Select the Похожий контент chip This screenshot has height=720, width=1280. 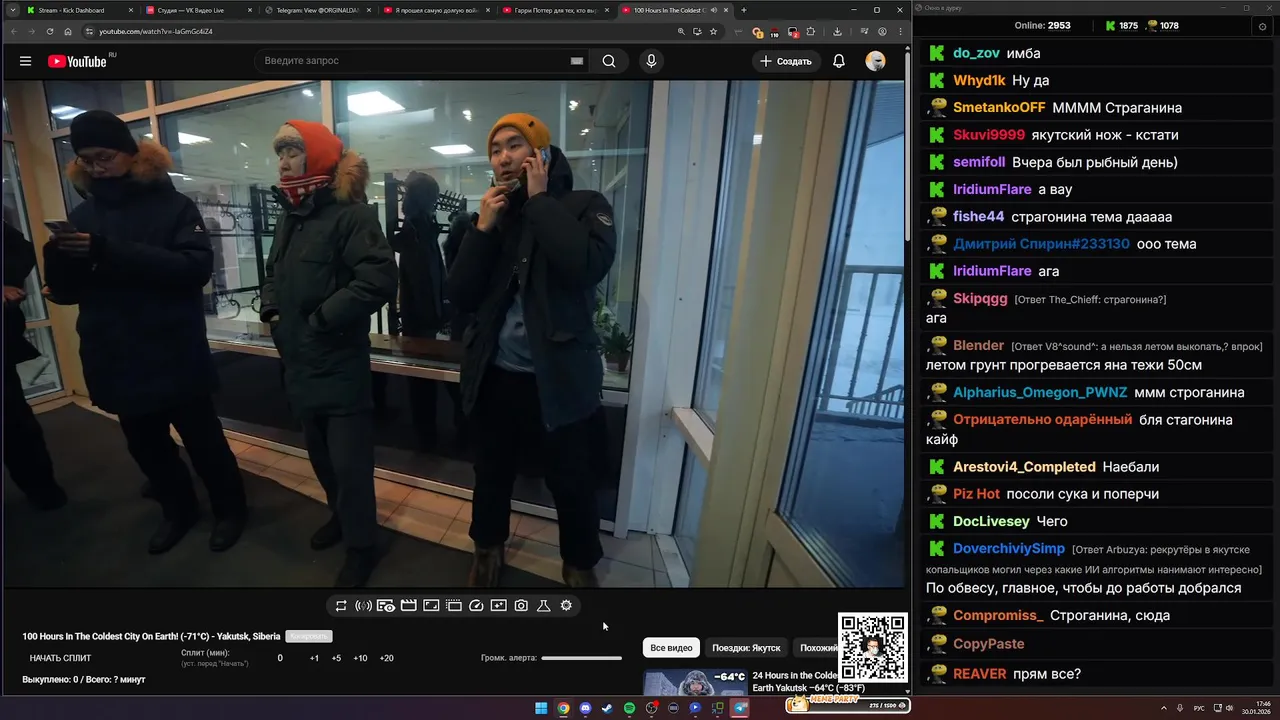tap(818, 648)
